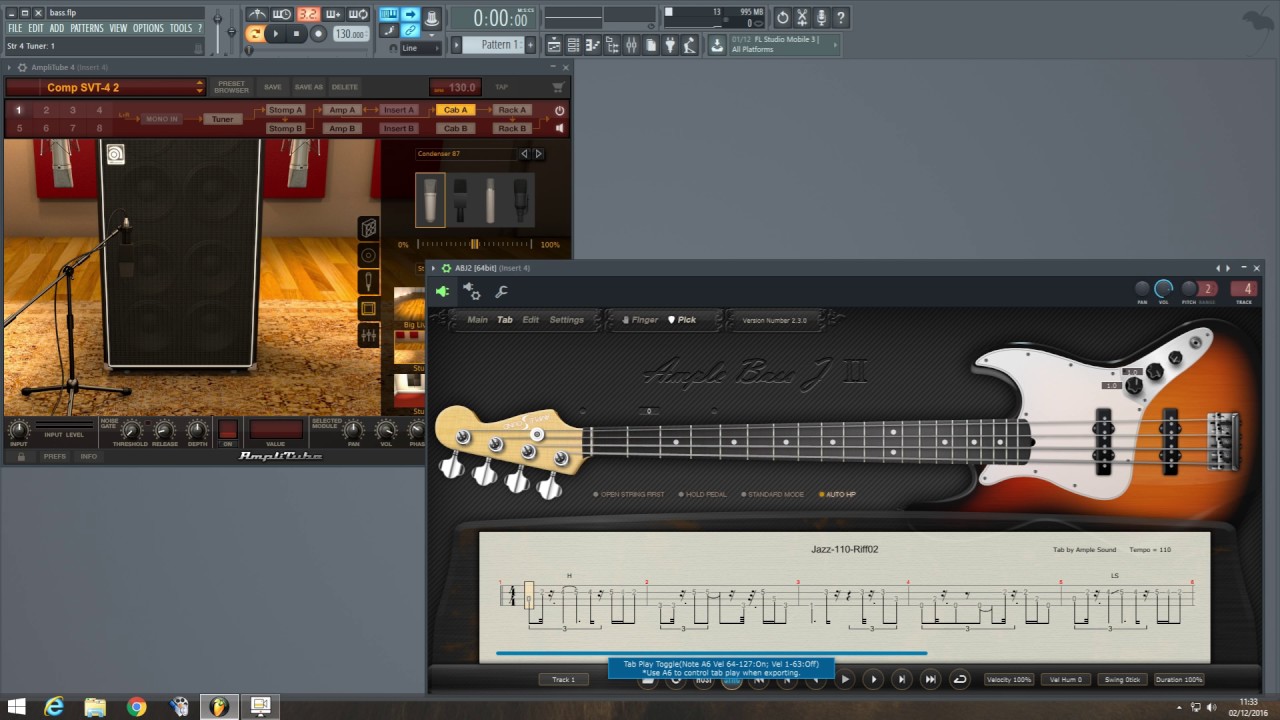Click the FL Studio record button
Screen dimensions: 1280x720
pos(319,34)
